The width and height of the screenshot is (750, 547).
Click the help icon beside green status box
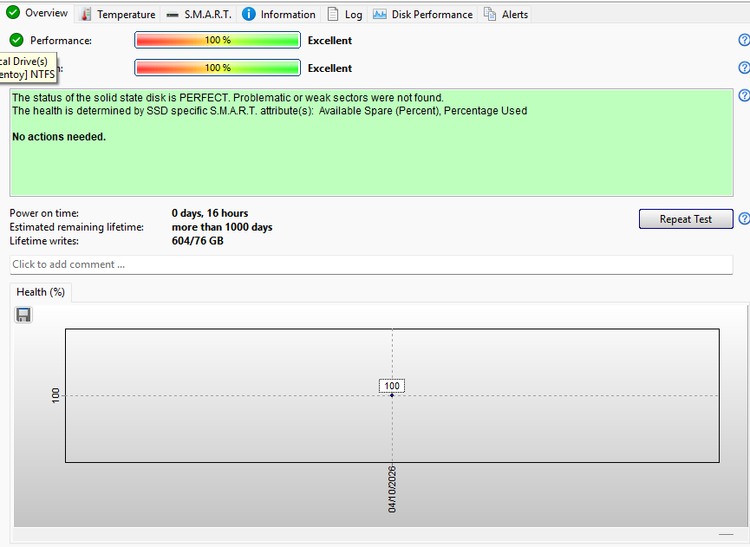pyautogui.click(x=744, y=96)
